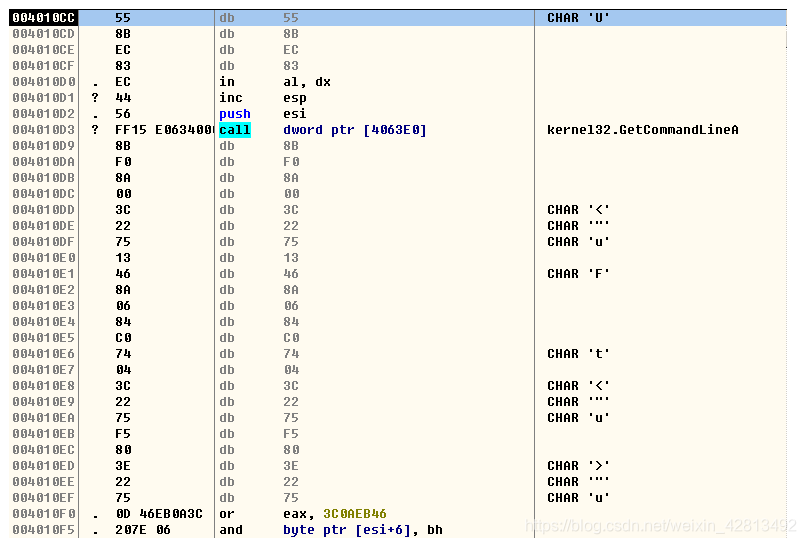Select operand 'al, dx'
806x544 pixels.
tap(307, 82)
